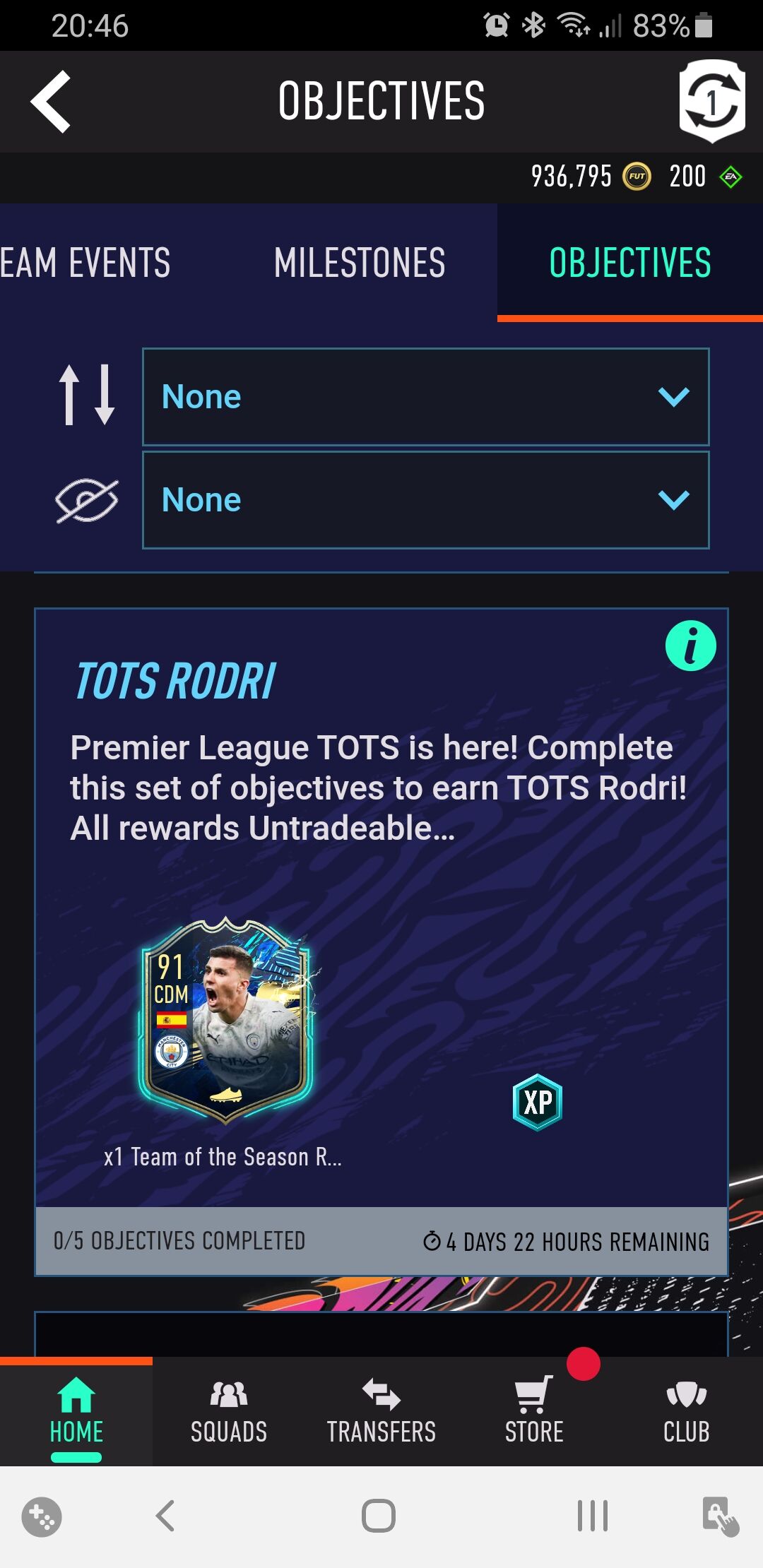
Task: Tap the green FIFA points icon
Action: (x=731, y=177)
